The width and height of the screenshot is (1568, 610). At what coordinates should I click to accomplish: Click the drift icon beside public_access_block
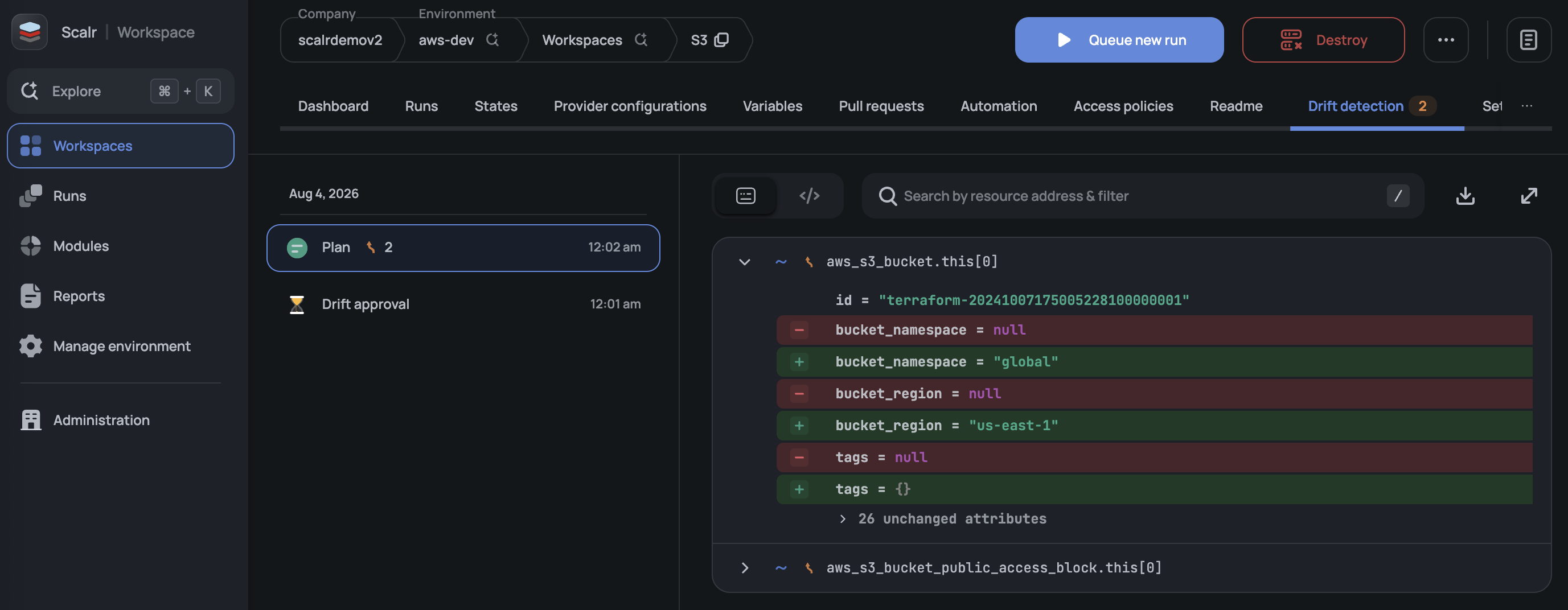(x=808, y=568)
